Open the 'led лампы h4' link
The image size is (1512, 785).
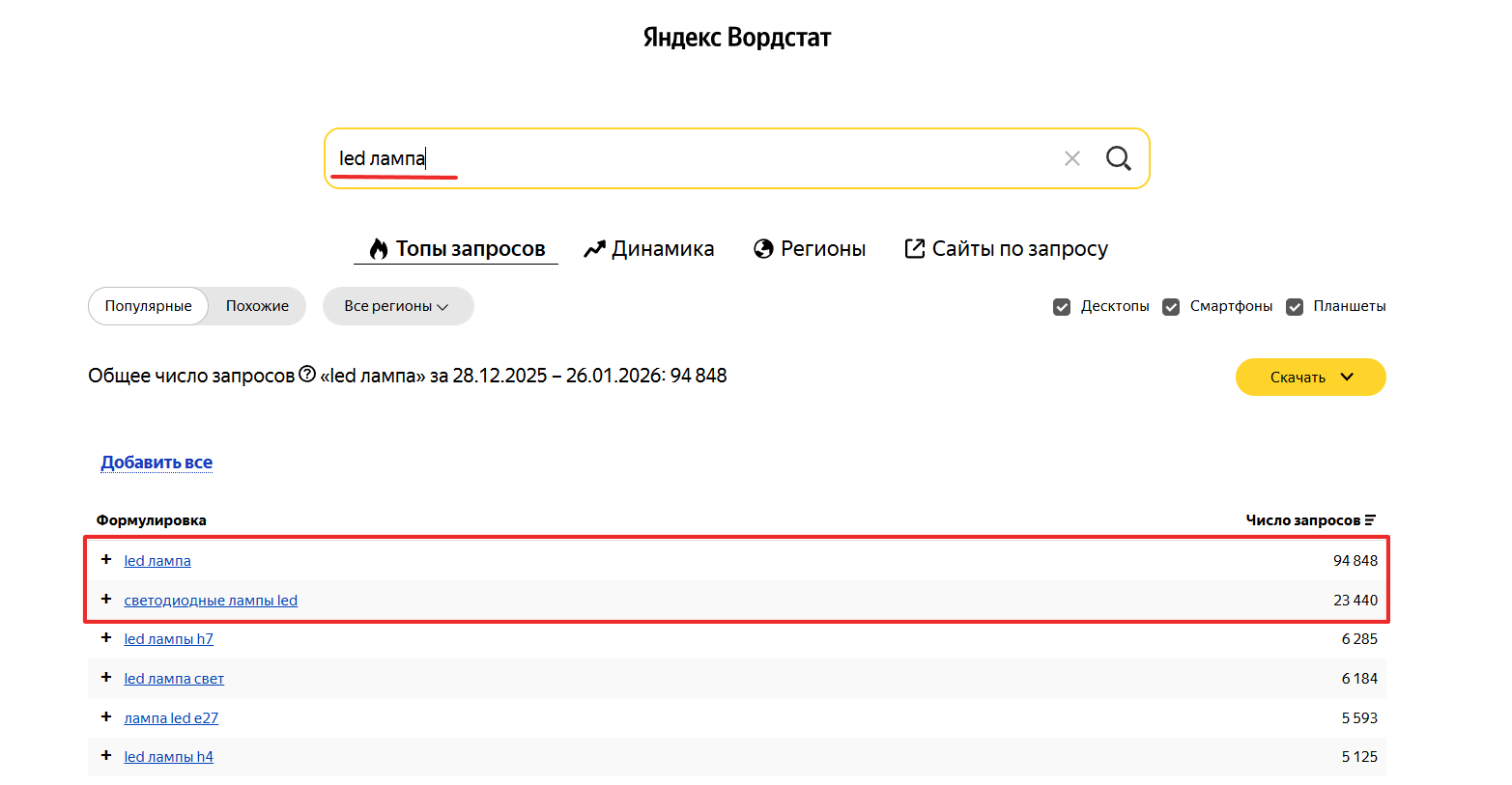pyautogui.click(x=169, y=757)
